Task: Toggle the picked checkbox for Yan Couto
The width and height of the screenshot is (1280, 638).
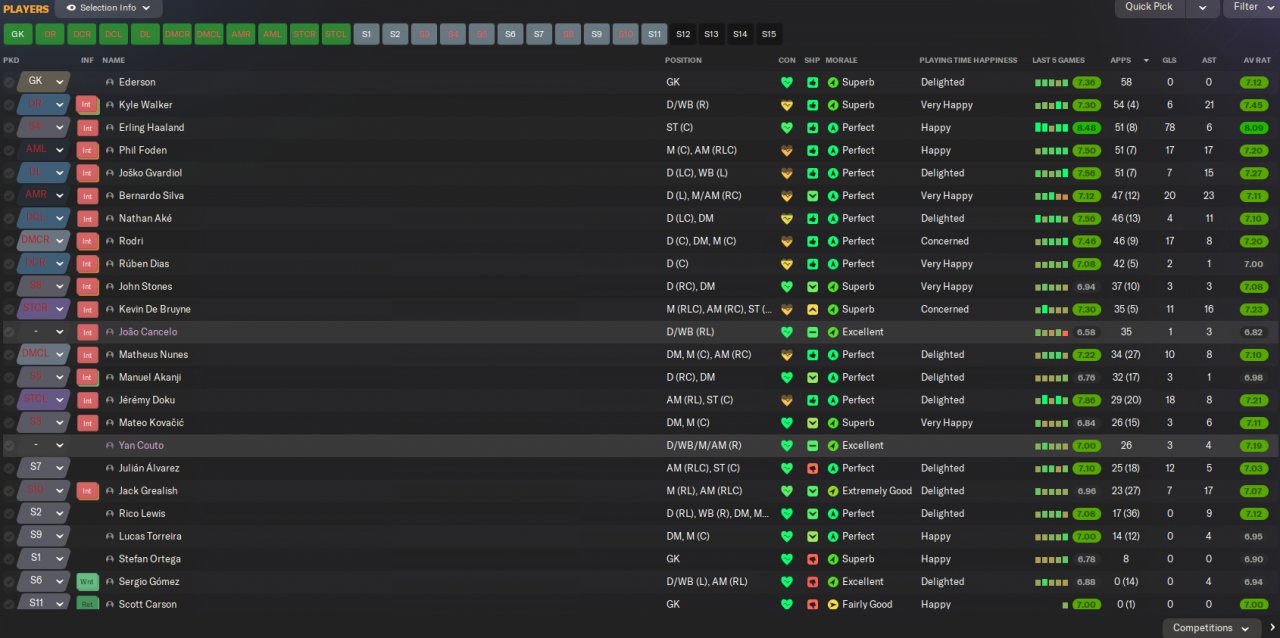Action: (x=9, y=445)
